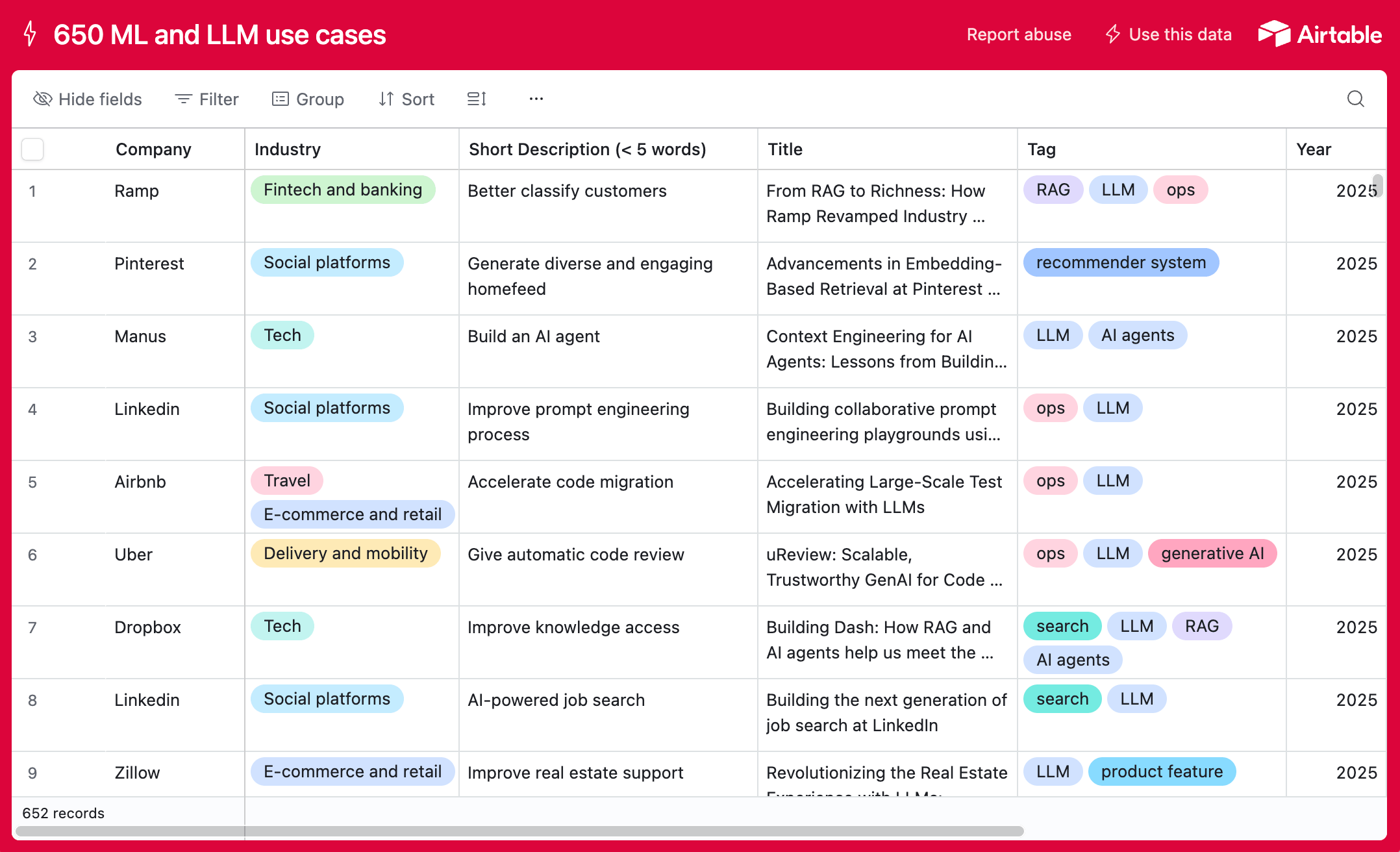This screenshot has height=852, width=1400.
Task: Click the generative AI tag in Uber row
Action: coord(1212,553)
